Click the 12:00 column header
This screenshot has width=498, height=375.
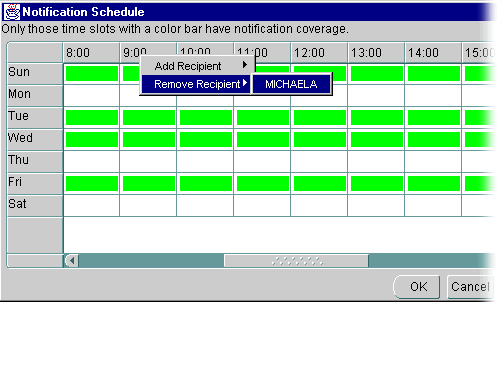tap(319, 53)
